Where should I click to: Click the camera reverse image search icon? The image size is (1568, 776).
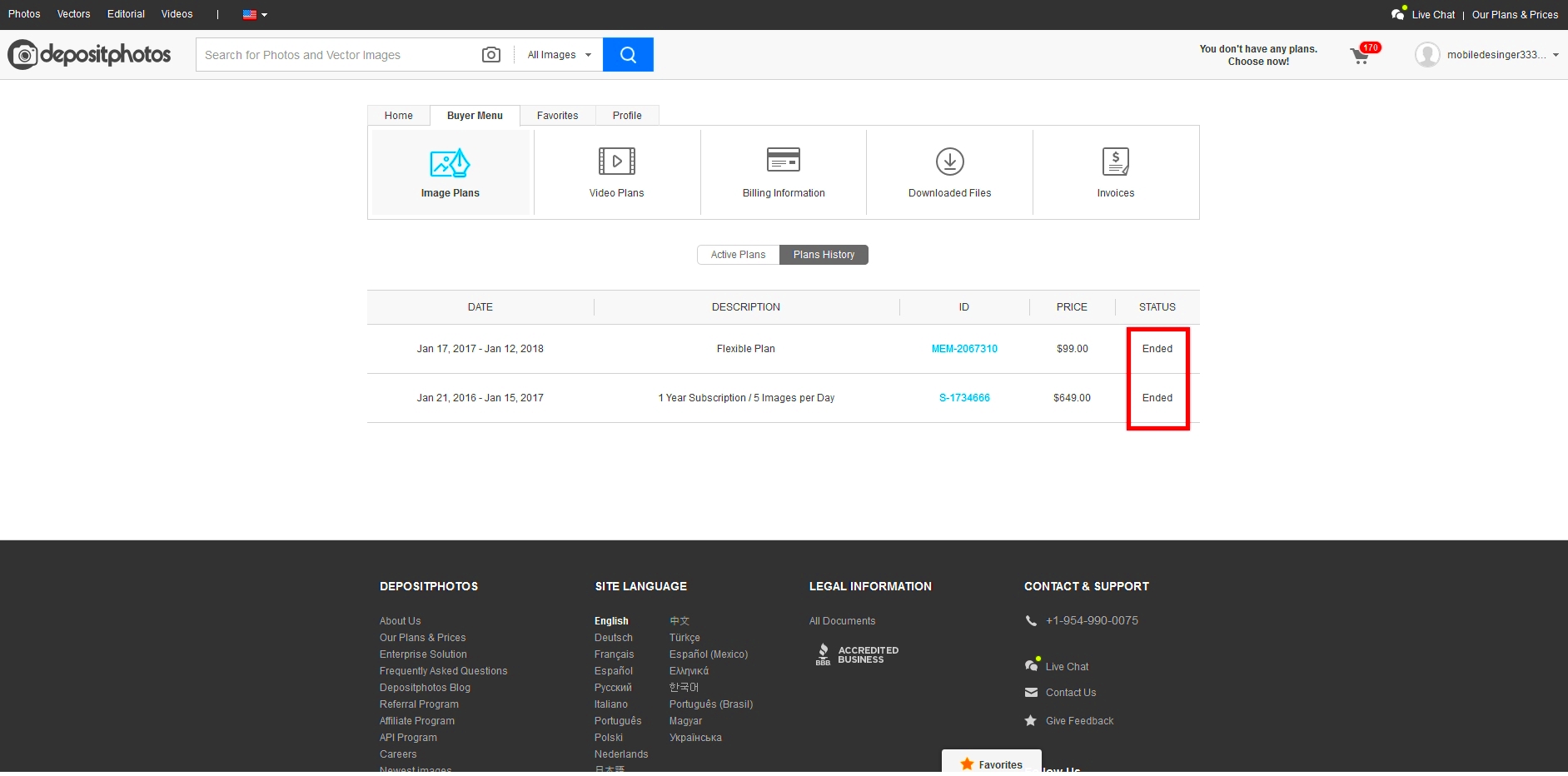(x=491, y=55)
